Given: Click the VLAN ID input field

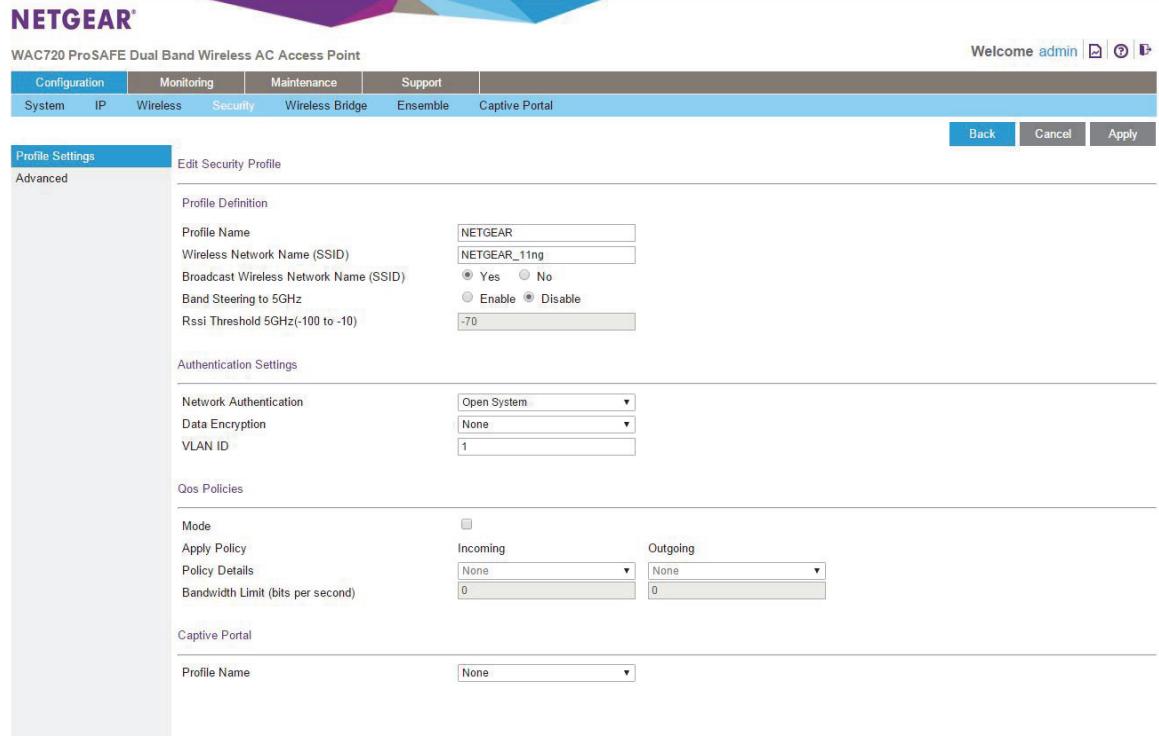Looking at the screenshot, I should pos(546,446).
